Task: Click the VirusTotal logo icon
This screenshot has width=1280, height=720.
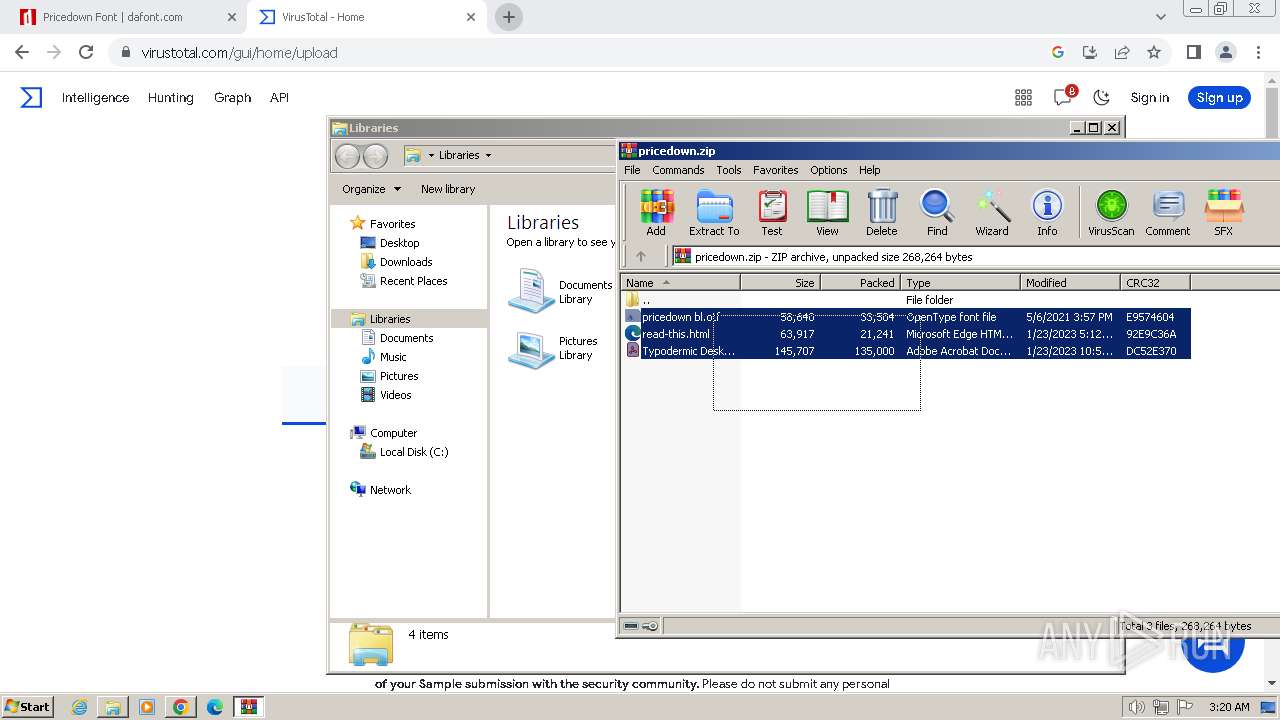Action: 32,97
